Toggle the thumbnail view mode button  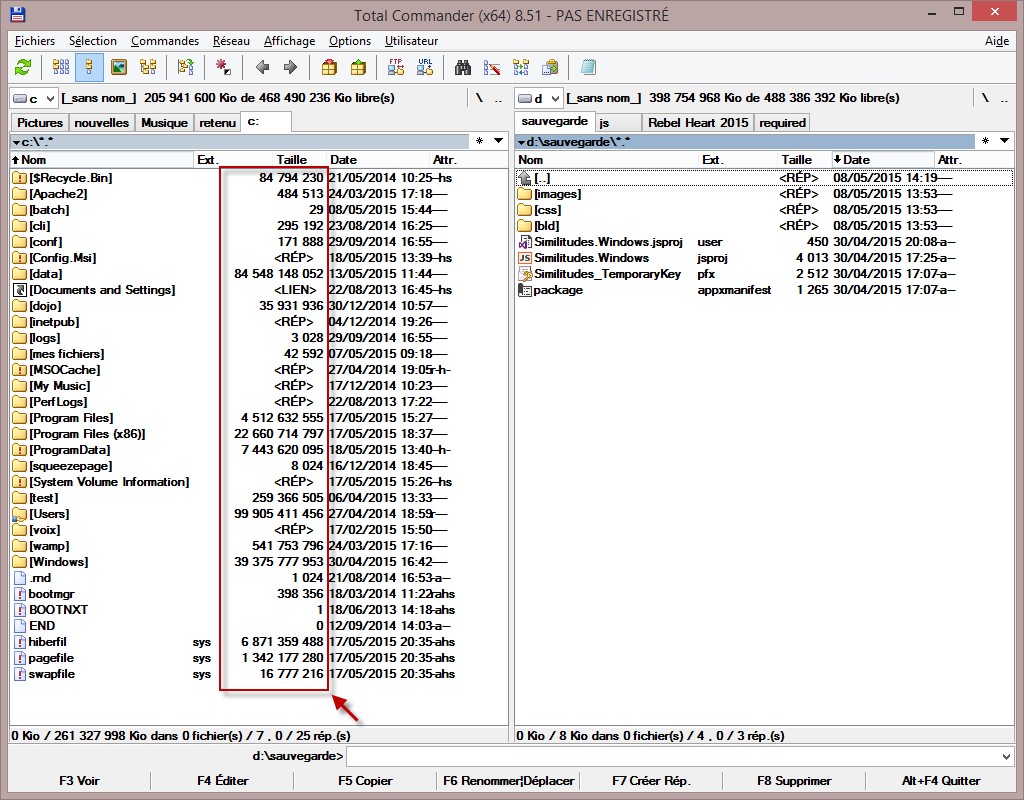119,68
